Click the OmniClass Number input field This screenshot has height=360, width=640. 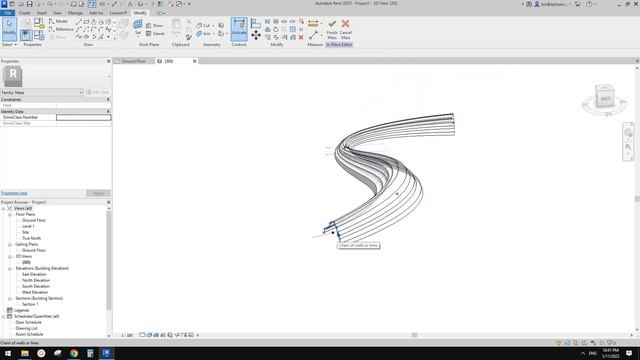pos(83,118)
